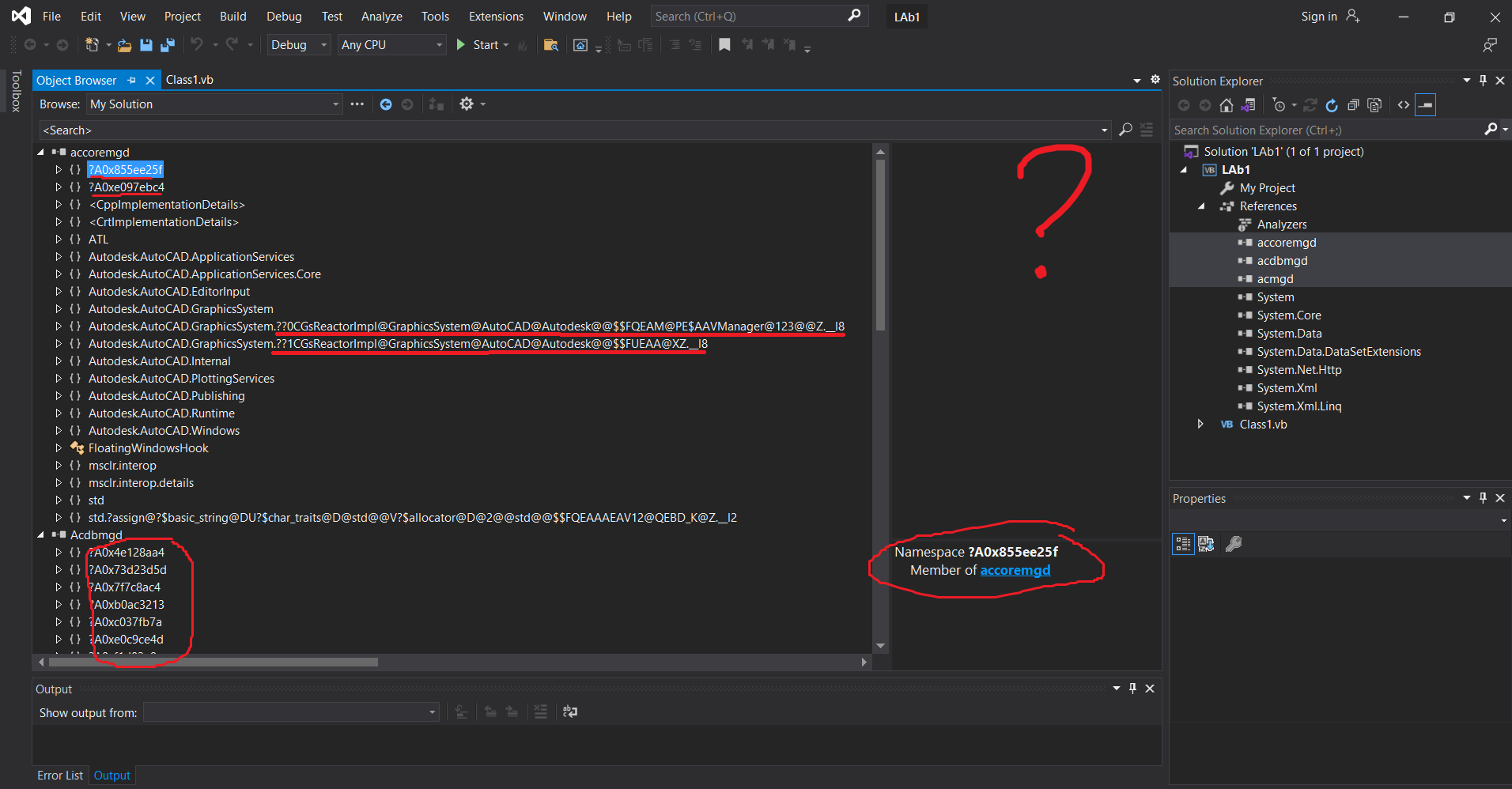Click the View Code icon in Solution Explorer
Image resolution: width=1512 pixels, height=789 pixels.
(1404, 105)
